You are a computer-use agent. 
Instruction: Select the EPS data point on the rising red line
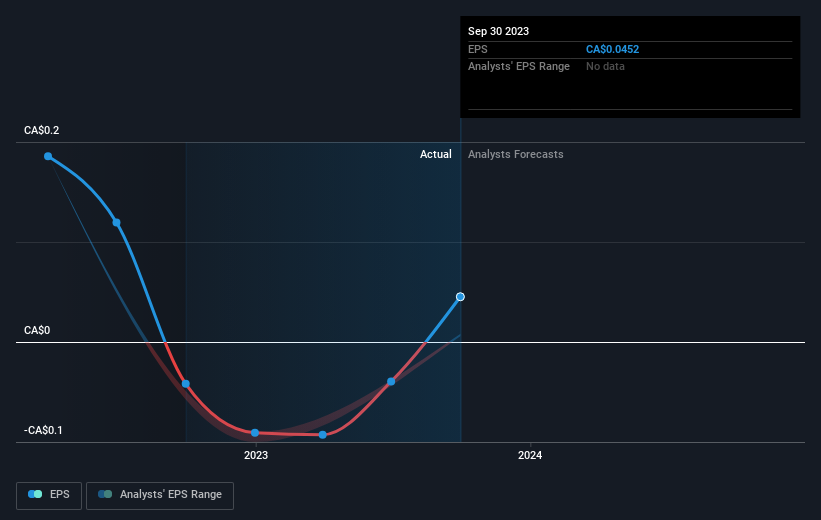[x=391, y=381]
